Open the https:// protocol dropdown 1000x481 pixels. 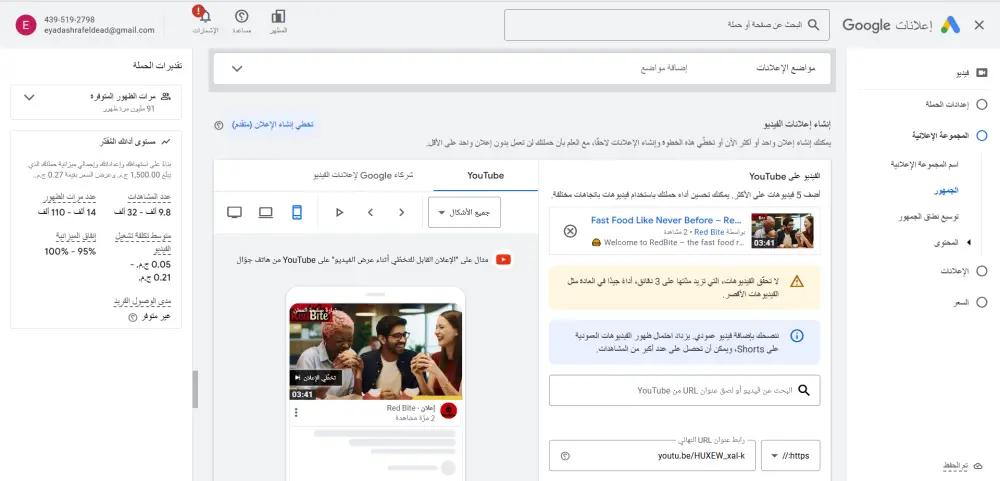point(790,455)
